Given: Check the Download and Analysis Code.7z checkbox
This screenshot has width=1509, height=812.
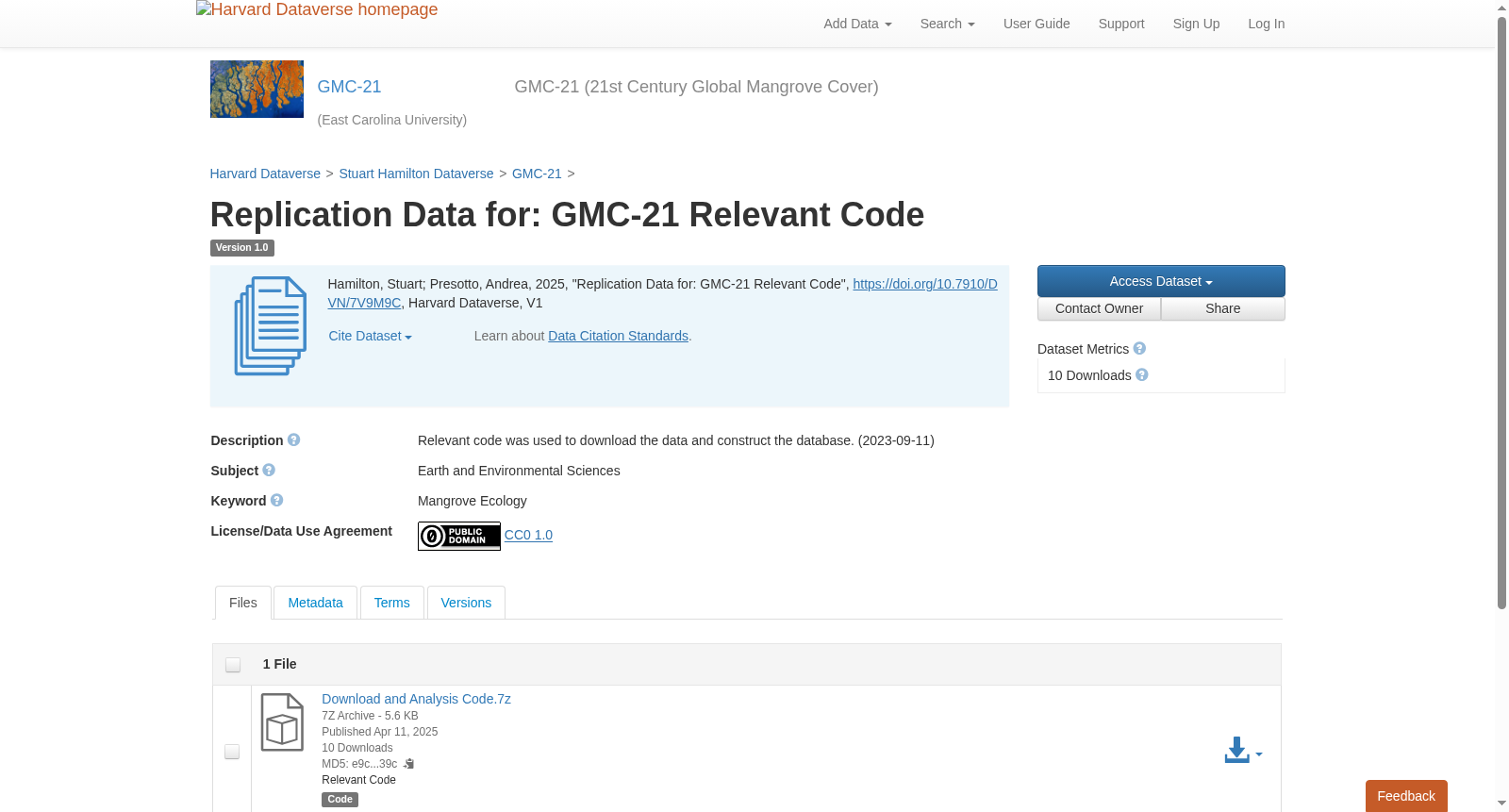Looking at the screenshot, I should 232,752.
